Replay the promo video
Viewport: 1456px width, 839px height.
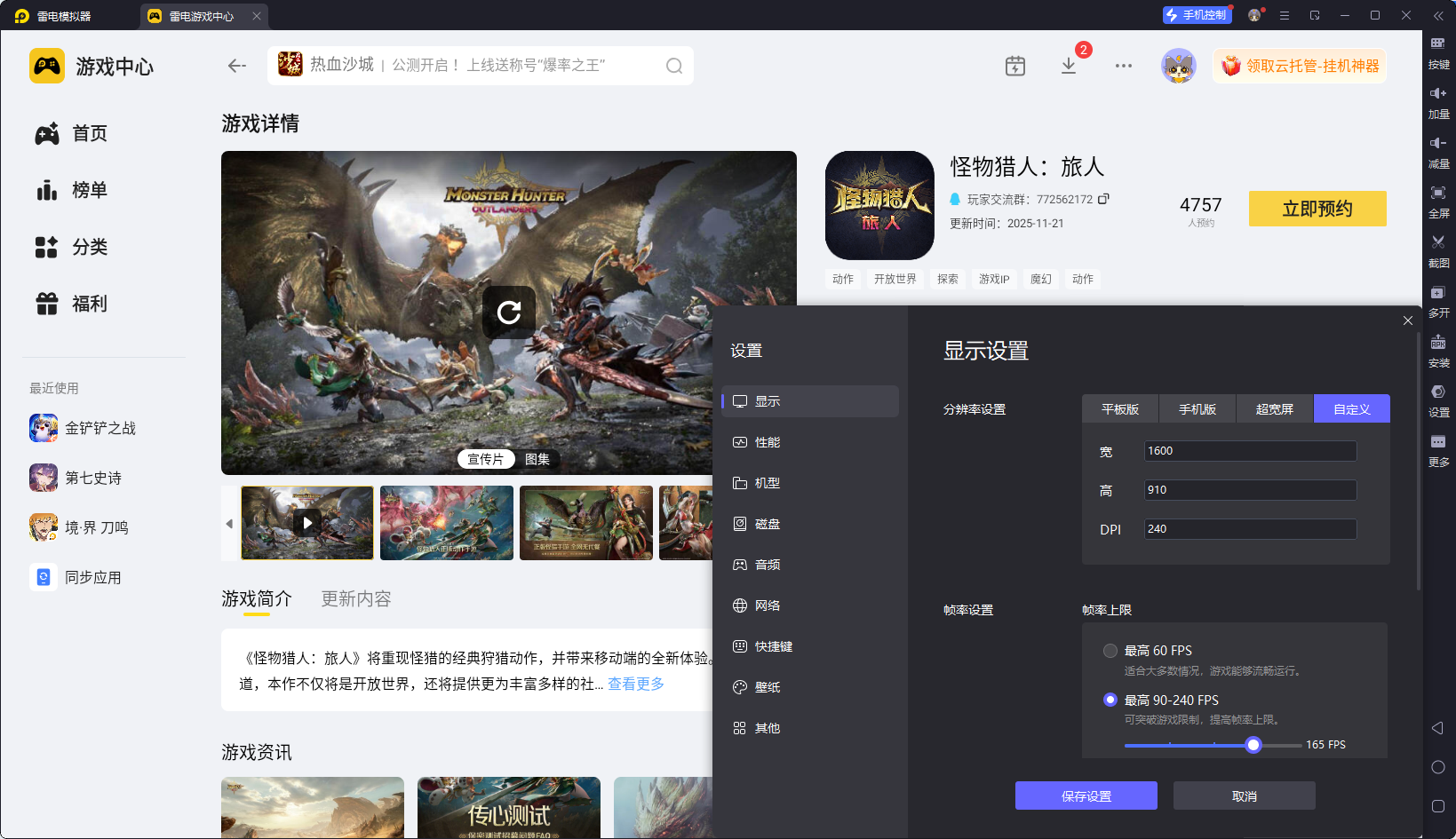tap(508, 313)
